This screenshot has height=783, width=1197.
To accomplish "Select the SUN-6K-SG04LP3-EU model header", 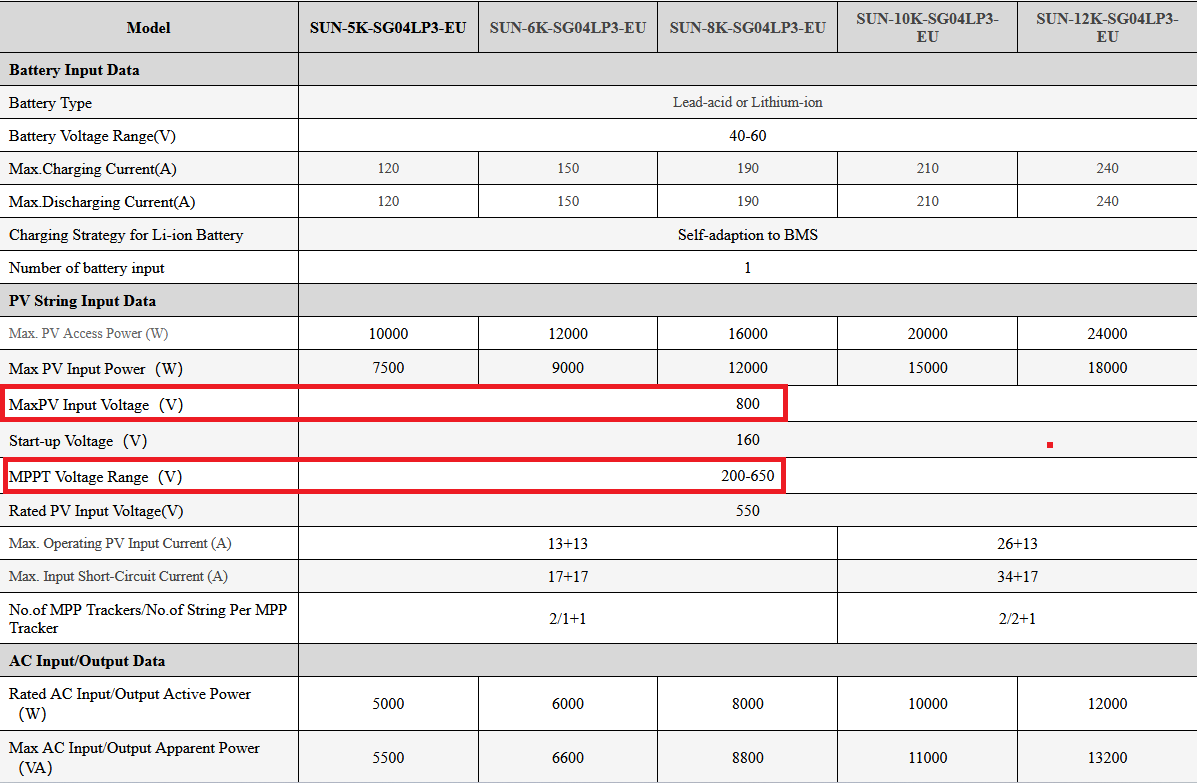I will 568,28.
